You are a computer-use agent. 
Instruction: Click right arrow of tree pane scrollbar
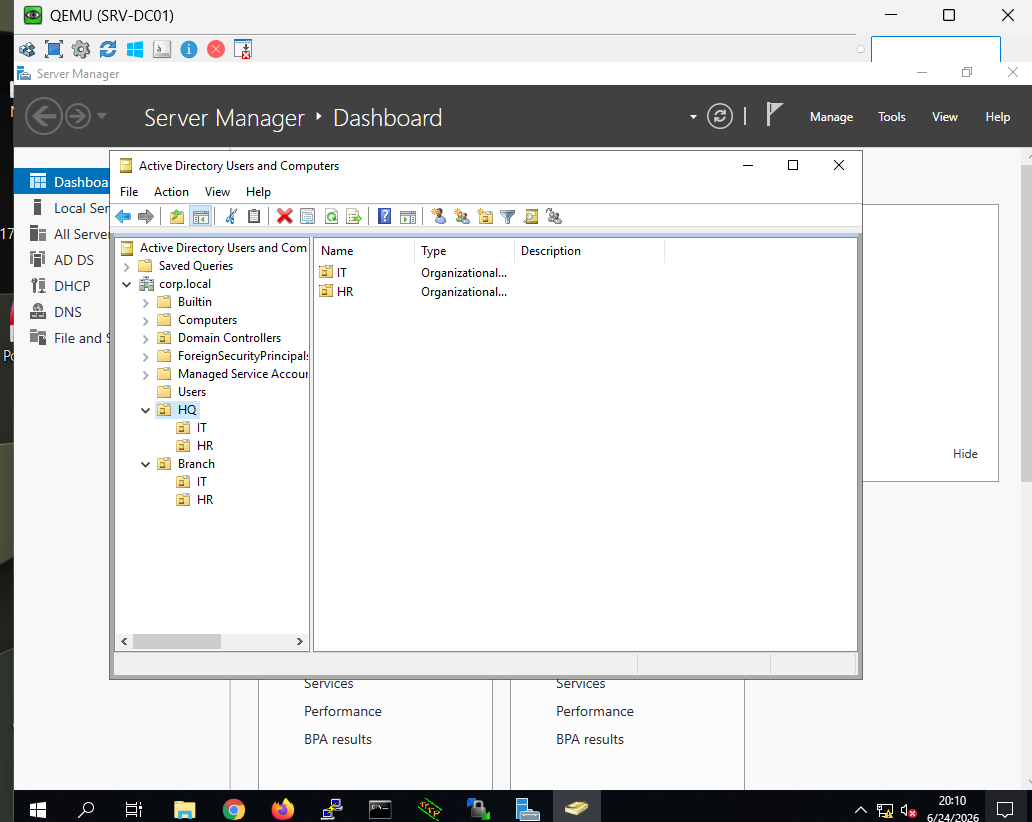point(299,641)
